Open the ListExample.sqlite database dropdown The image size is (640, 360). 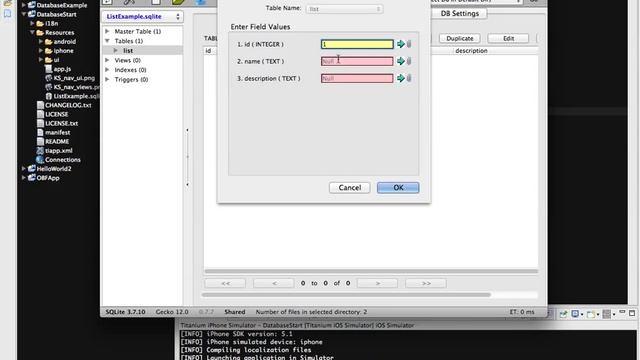click(x=142, y=17)
